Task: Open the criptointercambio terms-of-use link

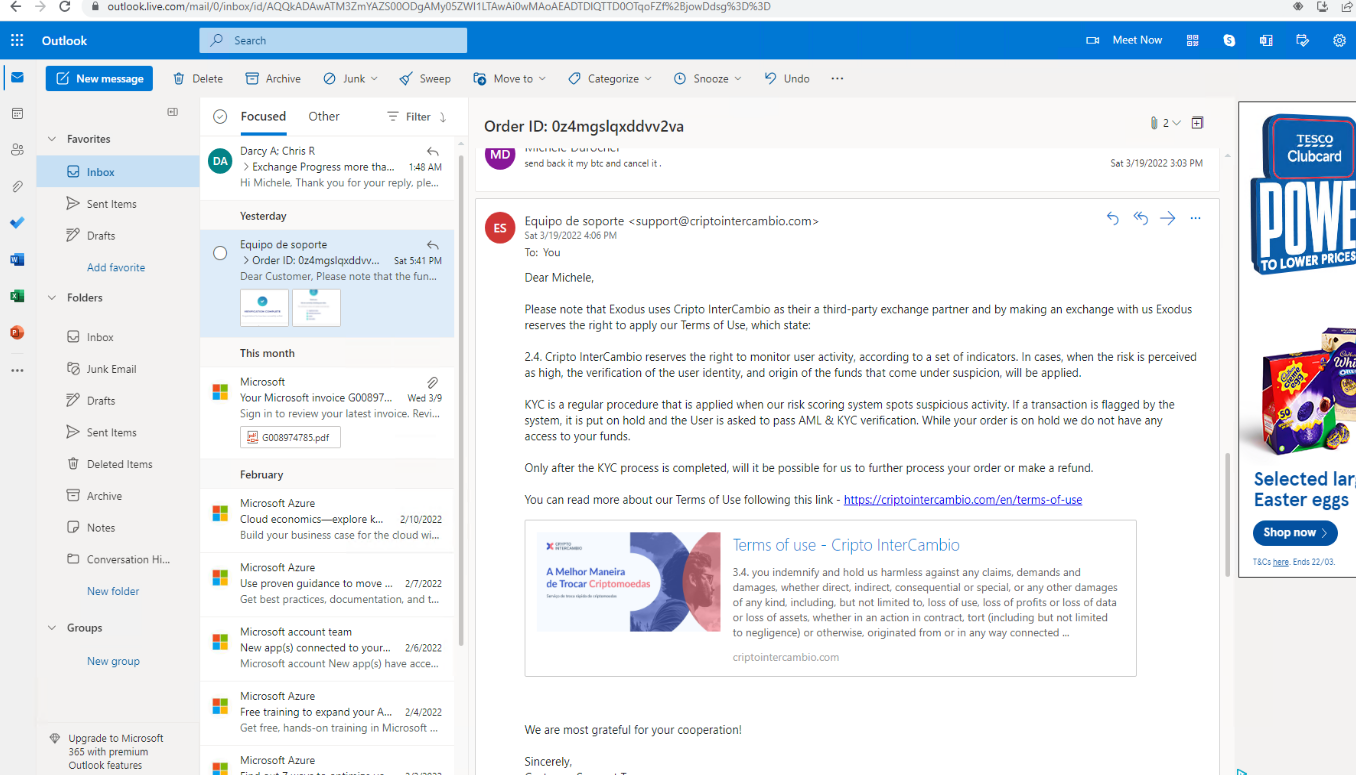Action: click(963, 500)
